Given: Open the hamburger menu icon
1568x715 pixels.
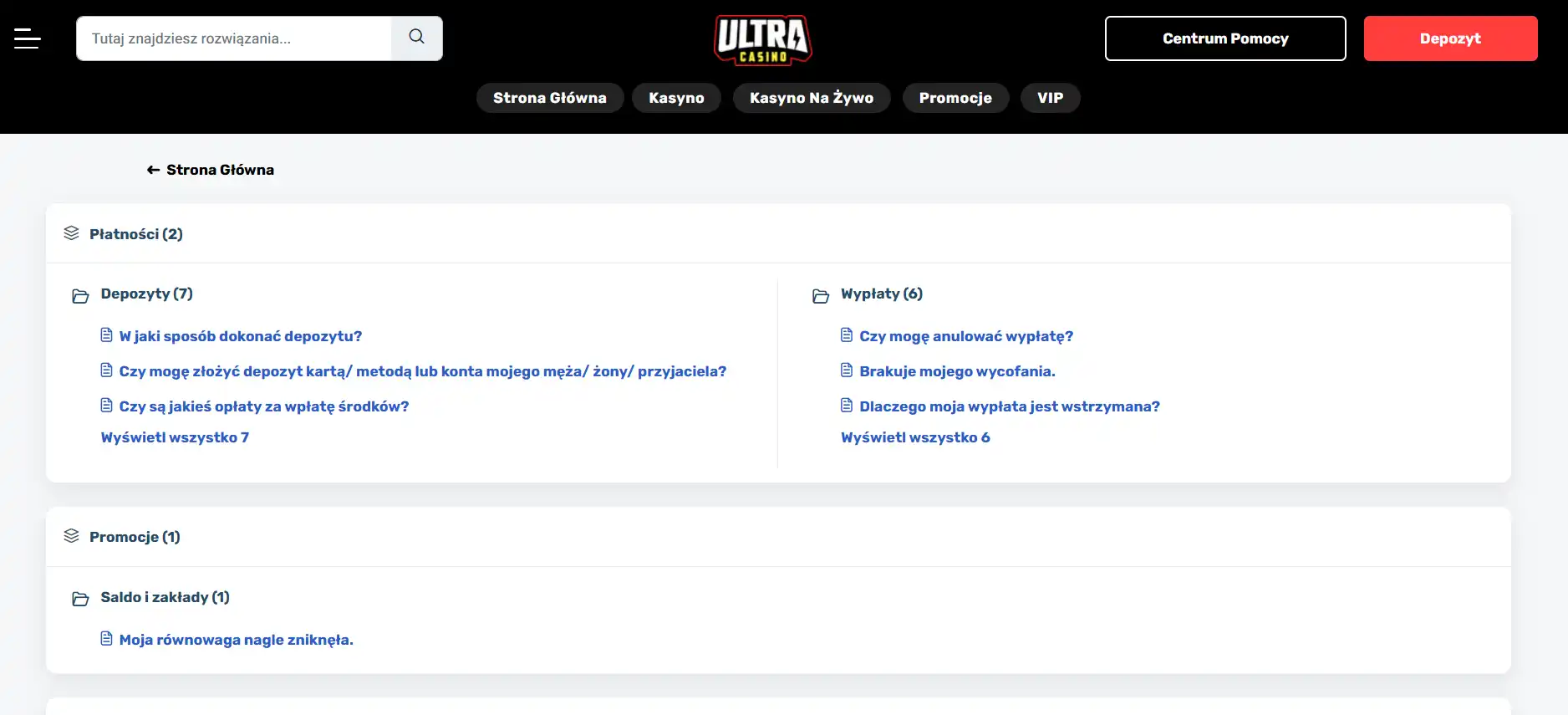Looking at the screenshot, I should pos(27,38).
